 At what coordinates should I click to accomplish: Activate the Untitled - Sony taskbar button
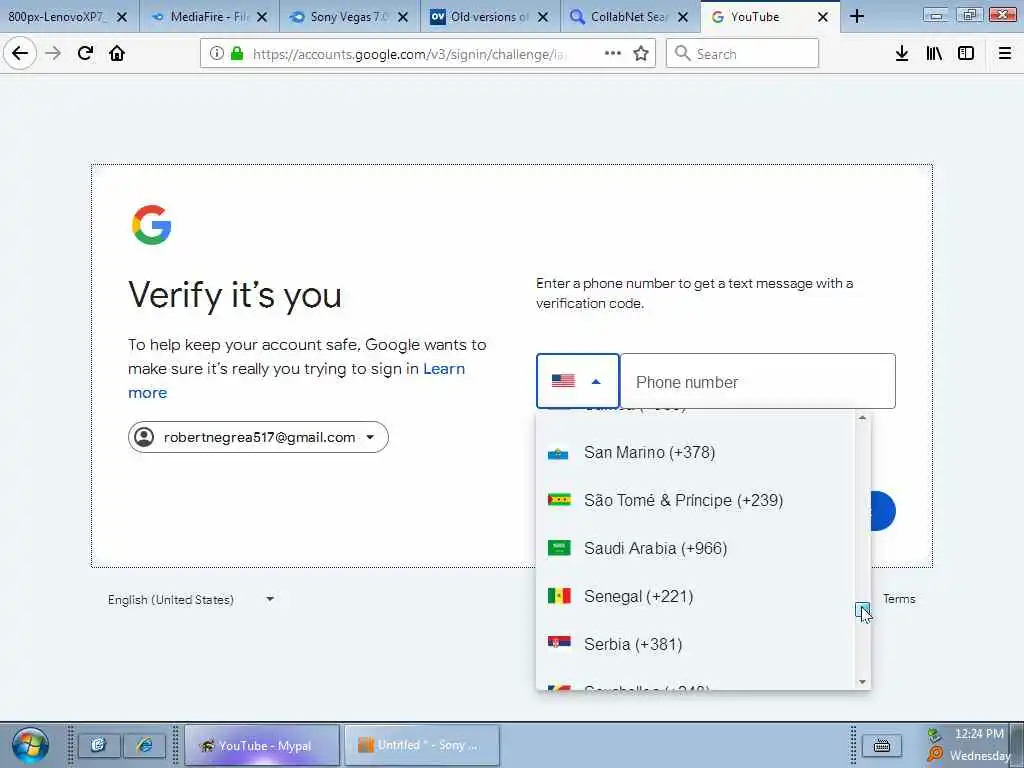tap(422, 745)
